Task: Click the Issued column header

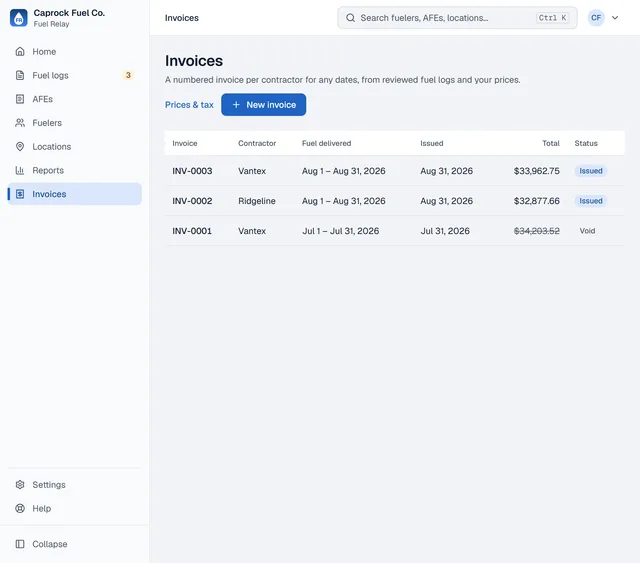Action: tap(432, 143)
